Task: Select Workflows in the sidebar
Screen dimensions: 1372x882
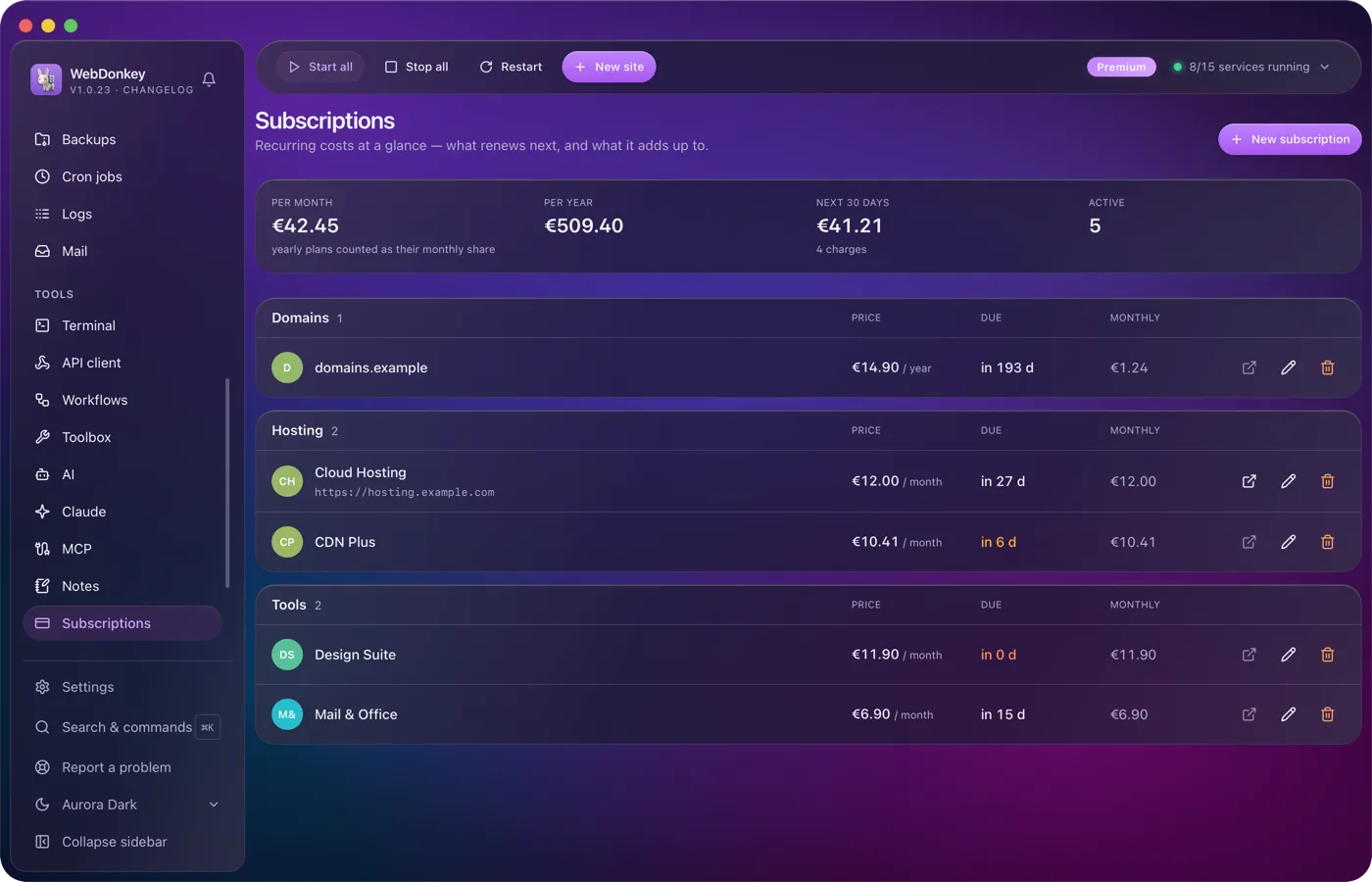Action: tap(122, 400)
